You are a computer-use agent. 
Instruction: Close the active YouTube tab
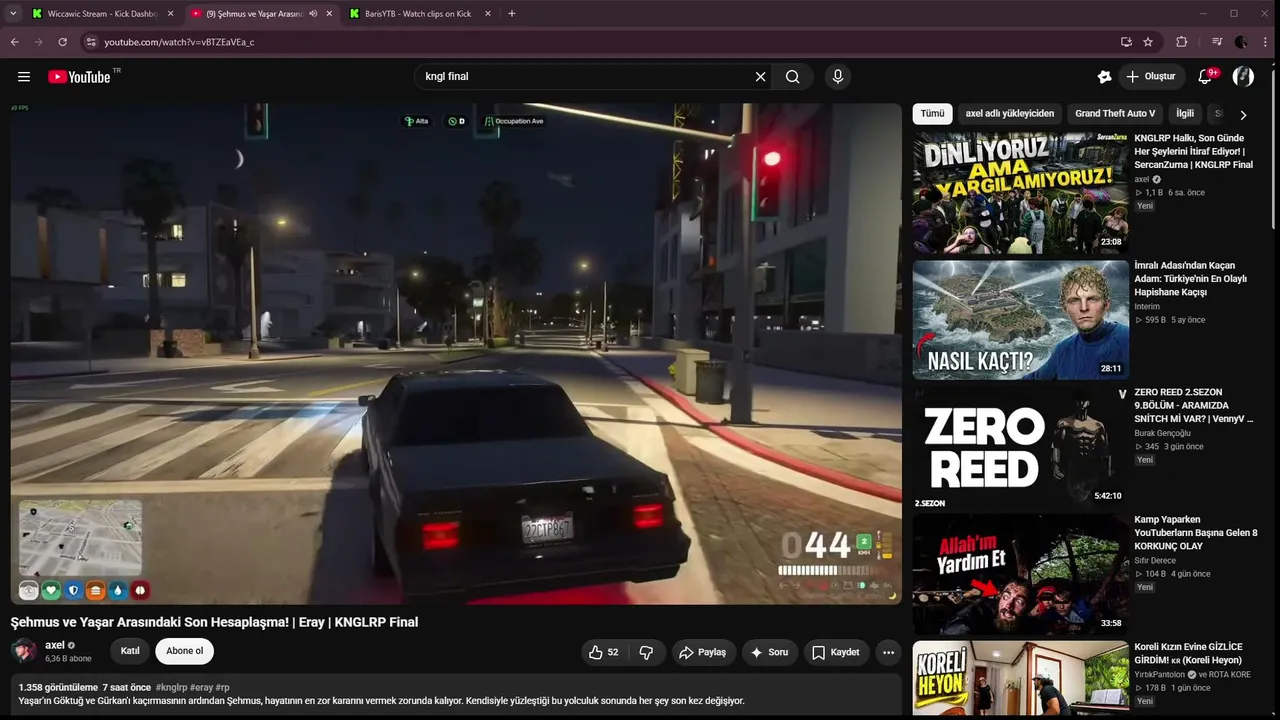tap(329, 14)
